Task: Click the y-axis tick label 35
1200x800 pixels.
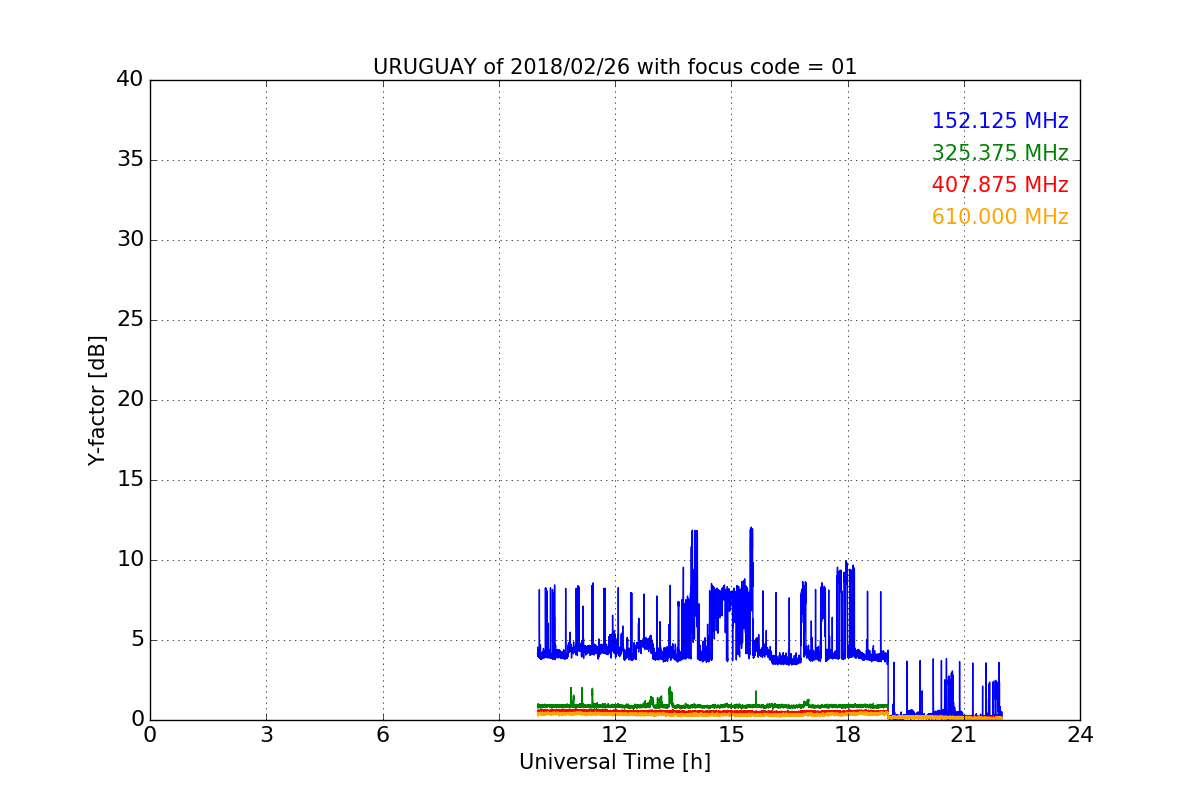Action: pos(130,160)
